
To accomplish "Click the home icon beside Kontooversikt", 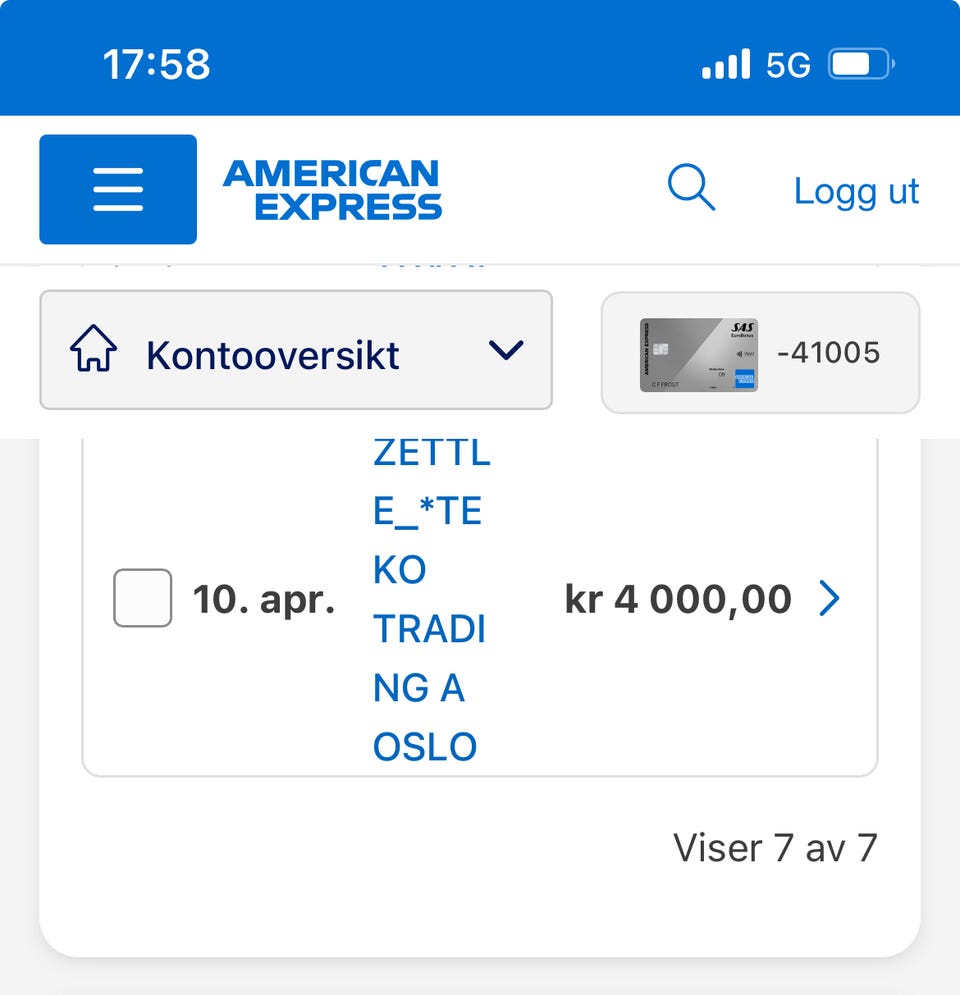I will click(93, 352).
